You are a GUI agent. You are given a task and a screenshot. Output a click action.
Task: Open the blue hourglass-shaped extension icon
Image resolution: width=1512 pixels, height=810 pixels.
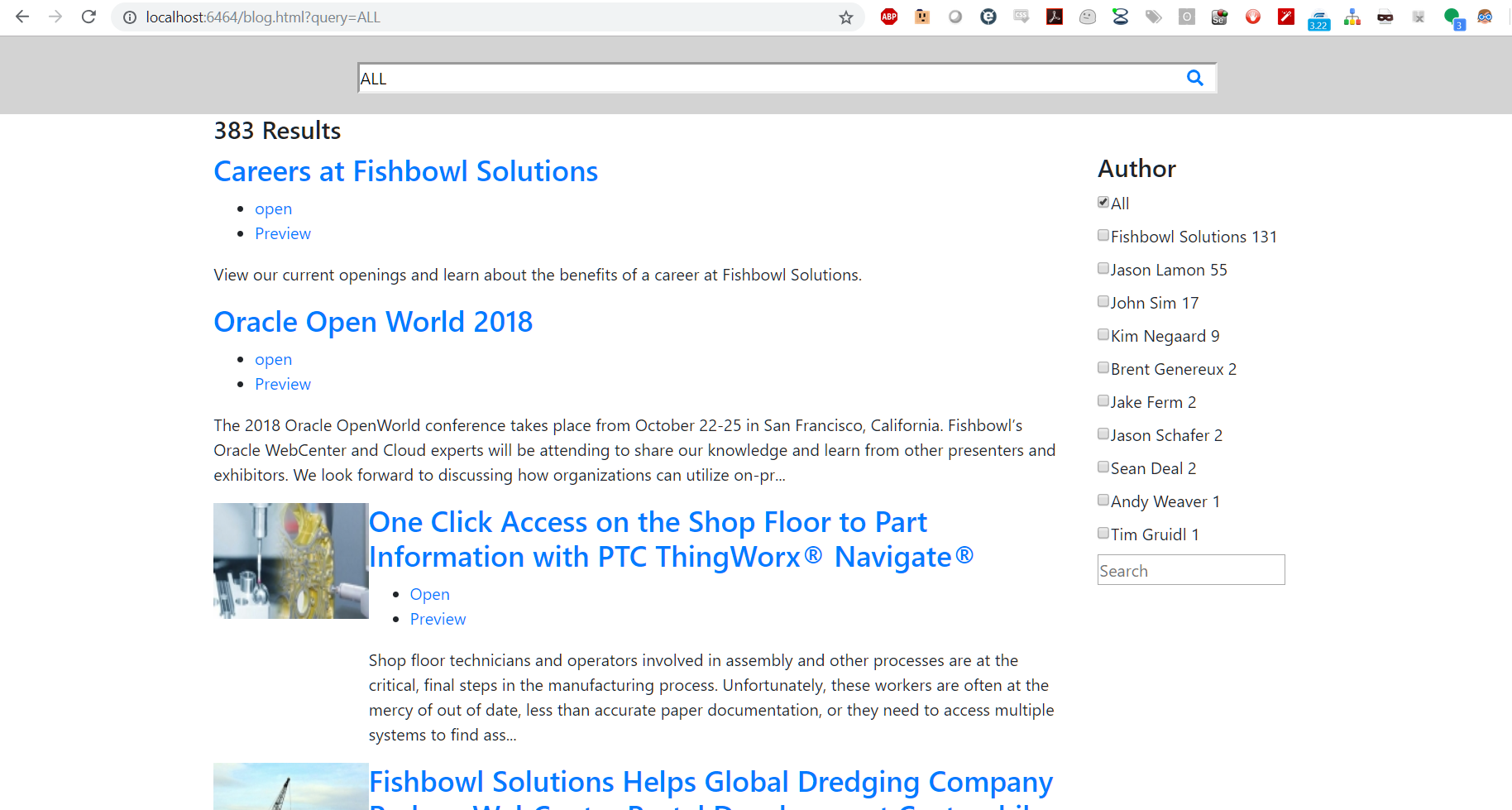click(x=1121, y=17)
